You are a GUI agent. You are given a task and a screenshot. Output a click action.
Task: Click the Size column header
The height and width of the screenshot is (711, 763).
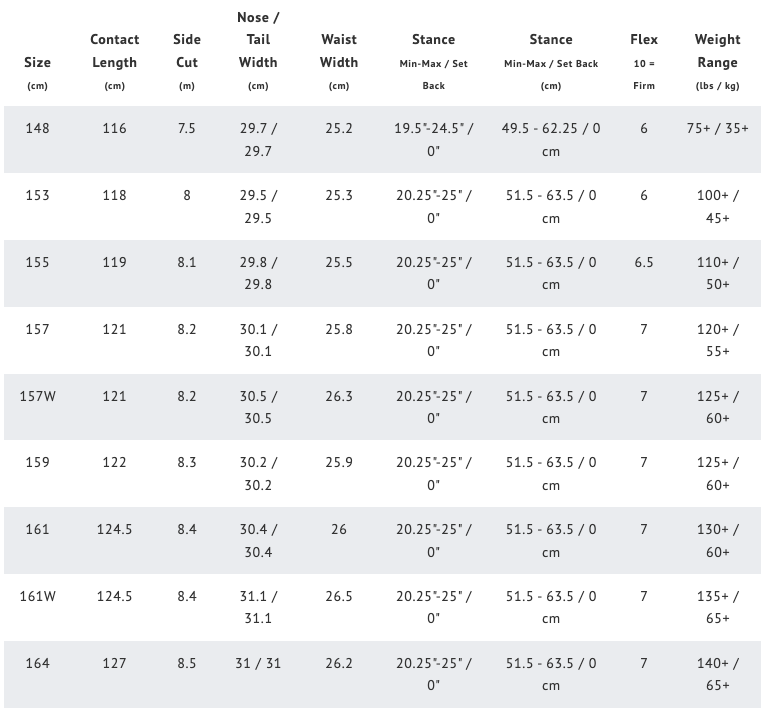(x=37, y=62)
